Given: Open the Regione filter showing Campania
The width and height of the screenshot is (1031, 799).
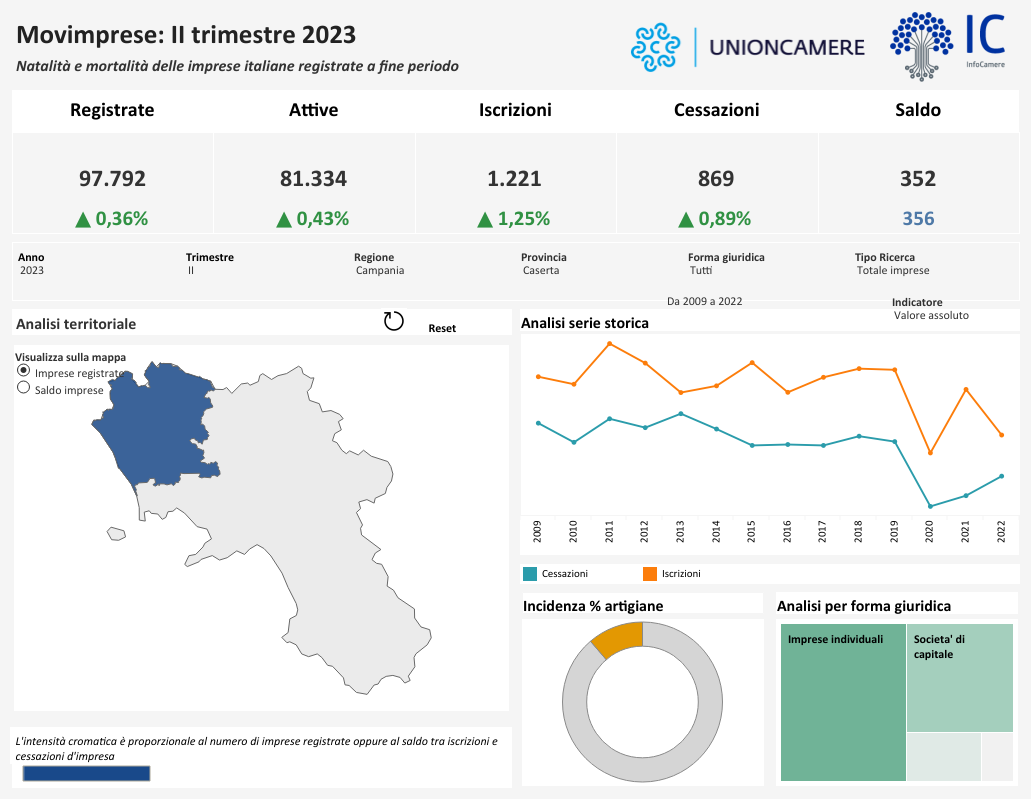Looking at the screenshot, I should point(379,270).
